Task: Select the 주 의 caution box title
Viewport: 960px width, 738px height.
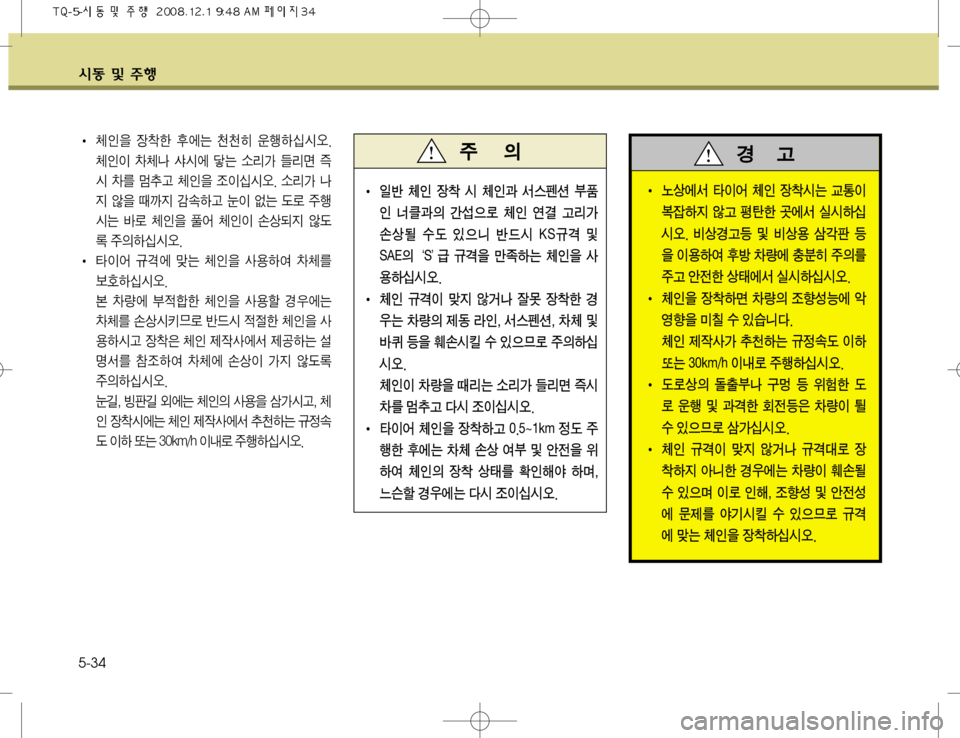Action: coord(490,151)
